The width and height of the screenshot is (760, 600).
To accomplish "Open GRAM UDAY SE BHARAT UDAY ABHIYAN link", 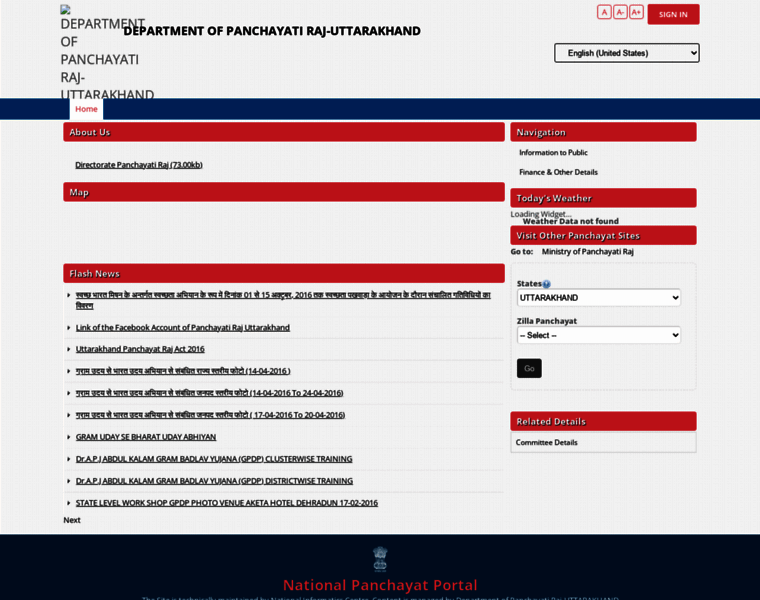I will [x=146, y=437].
